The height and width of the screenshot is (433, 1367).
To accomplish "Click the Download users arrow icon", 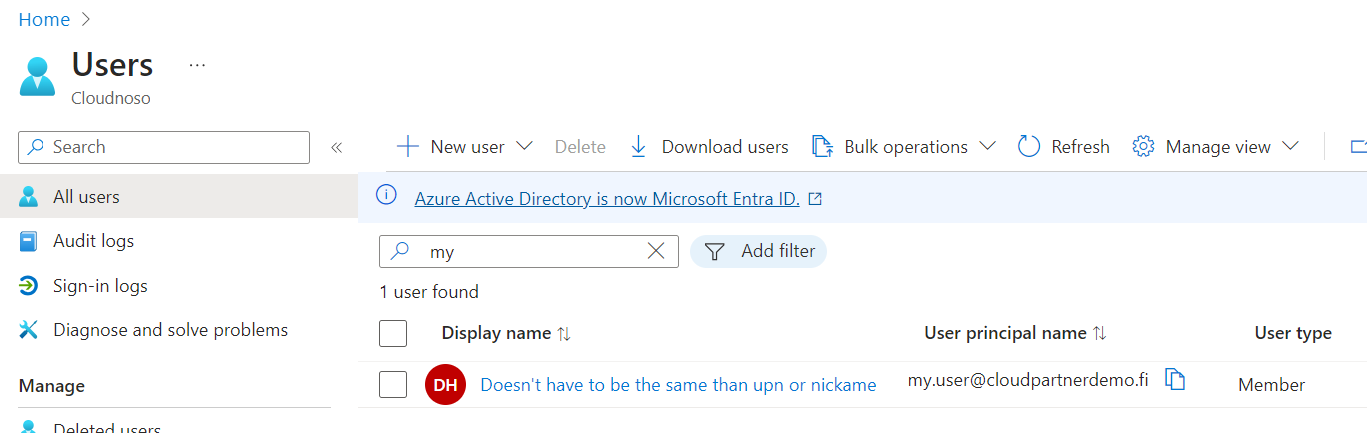I will click(x=638, y=147).
